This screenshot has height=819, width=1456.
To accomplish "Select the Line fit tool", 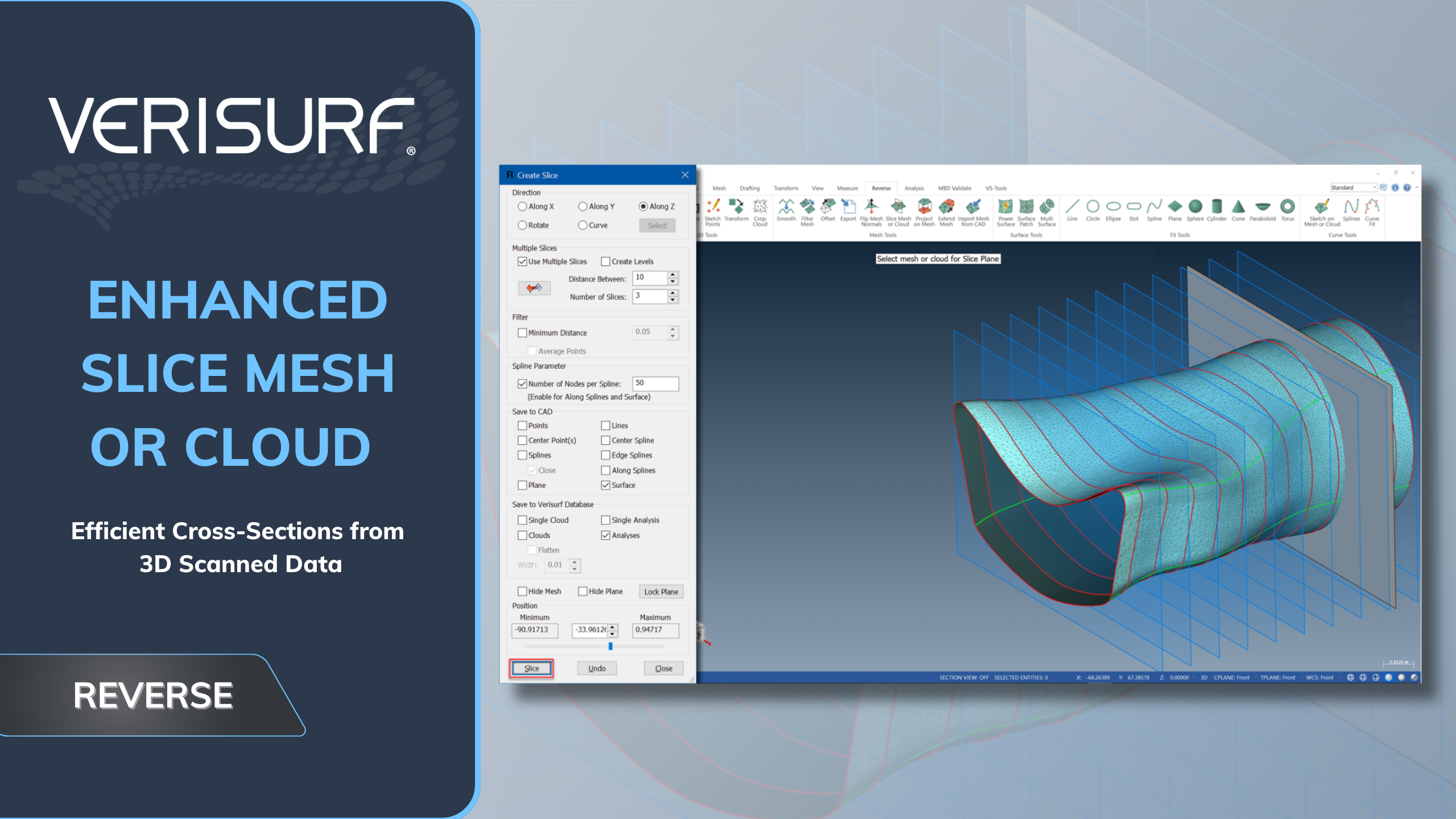I will click(1072, 210).
